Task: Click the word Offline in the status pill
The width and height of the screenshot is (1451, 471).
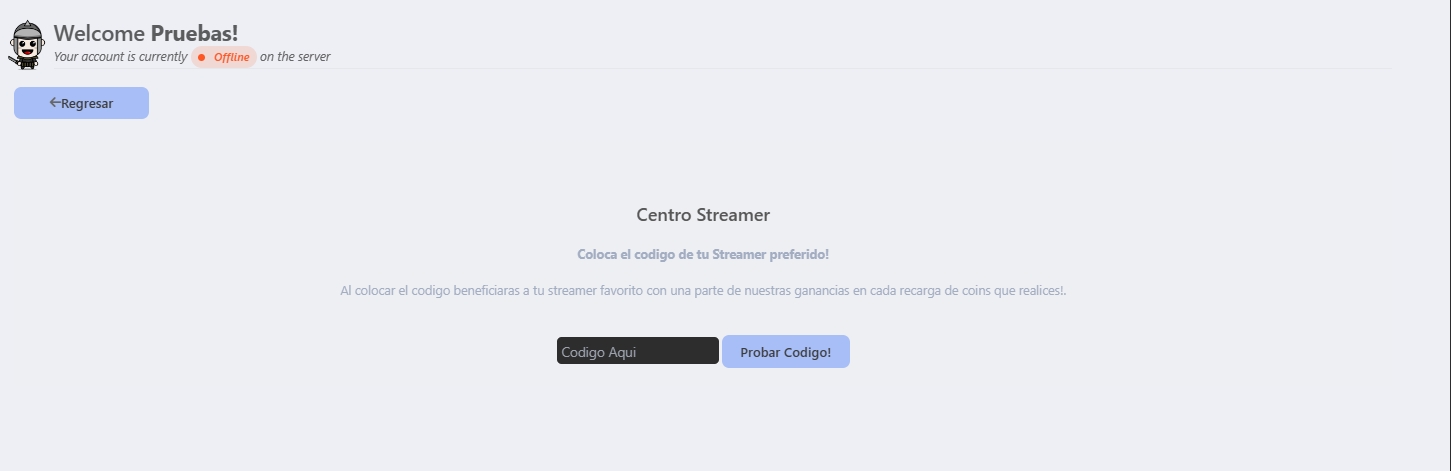Action: 232,57
